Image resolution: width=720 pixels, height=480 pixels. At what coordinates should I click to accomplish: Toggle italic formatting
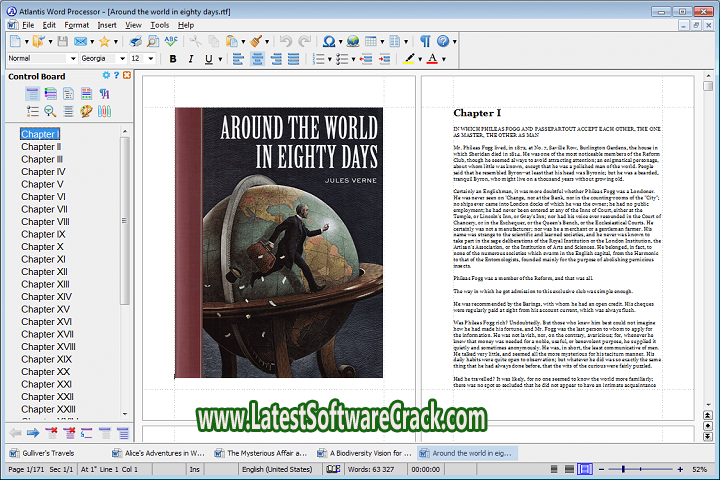point(191,59)
